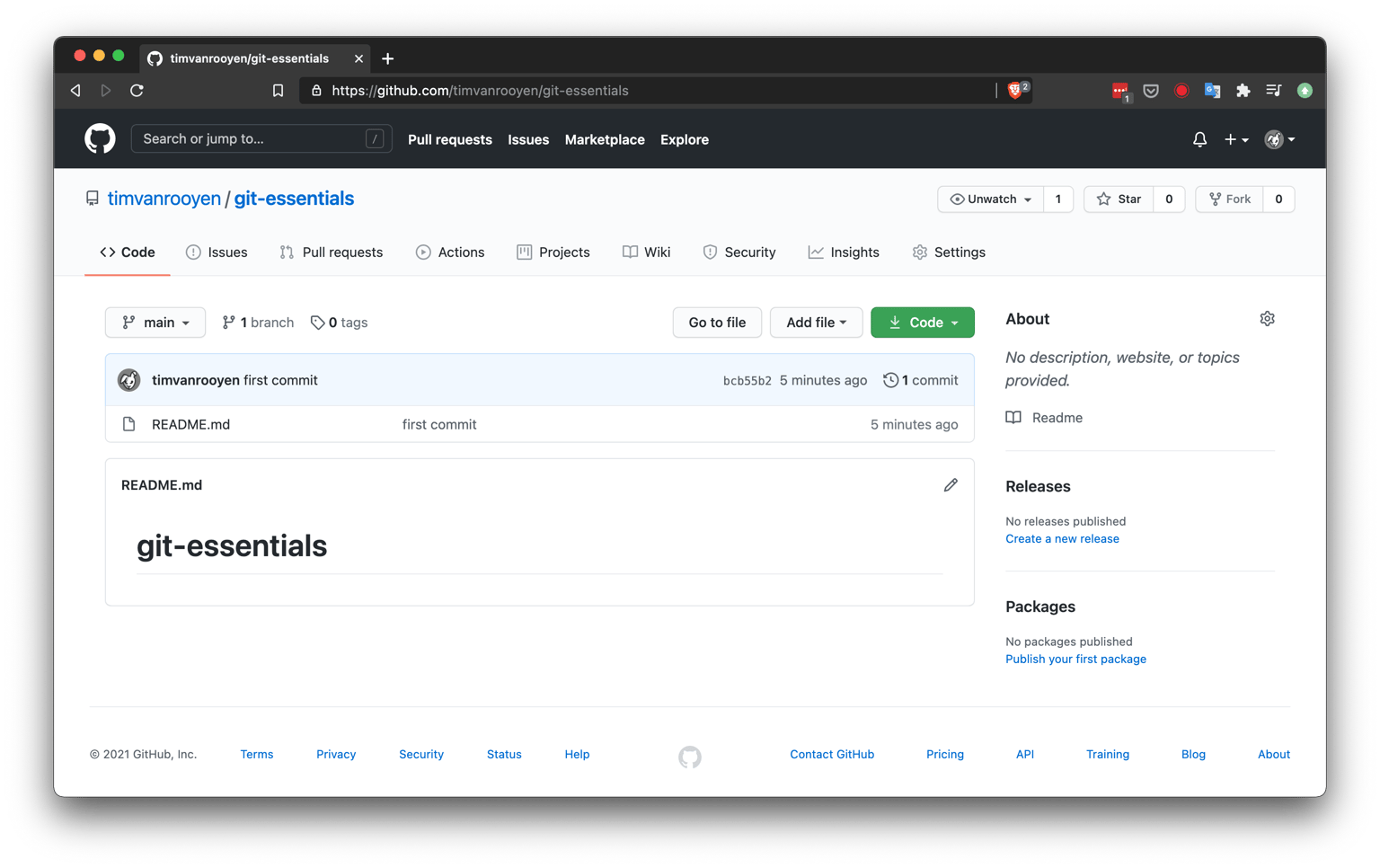The height and width of the screenshot is (868, 1380).
Task: Open the notifications bell
Action: pyautogui.click(x=1199, y=139)
